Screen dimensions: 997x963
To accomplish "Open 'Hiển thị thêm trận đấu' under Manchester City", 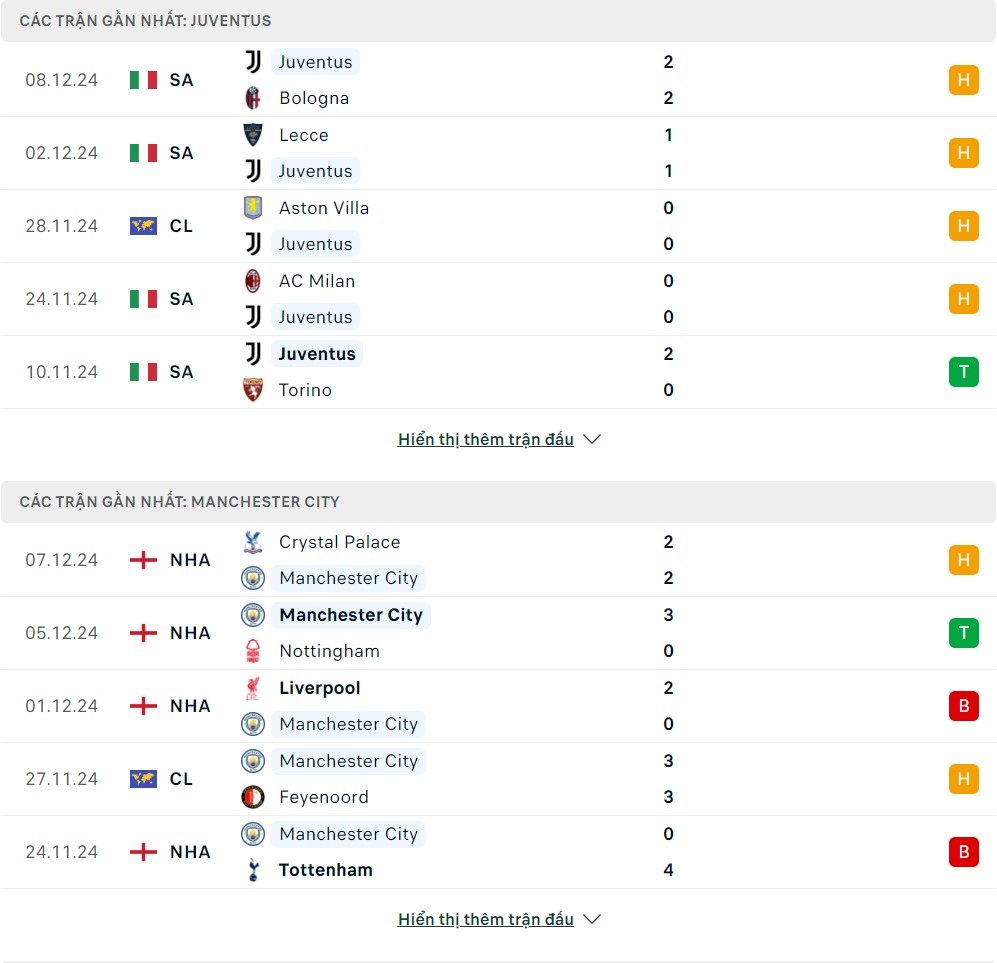I will pos(486,919).
